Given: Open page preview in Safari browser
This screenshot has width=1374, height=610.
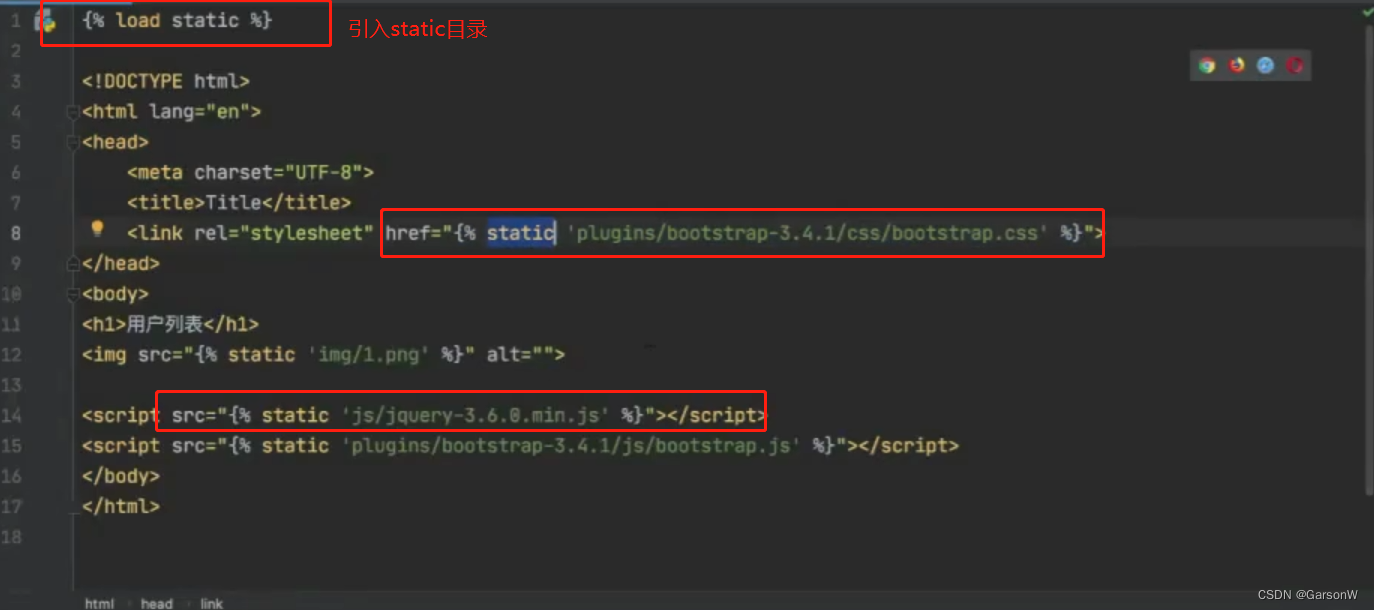Looking at the screenshot, I should coord(1266,66).
